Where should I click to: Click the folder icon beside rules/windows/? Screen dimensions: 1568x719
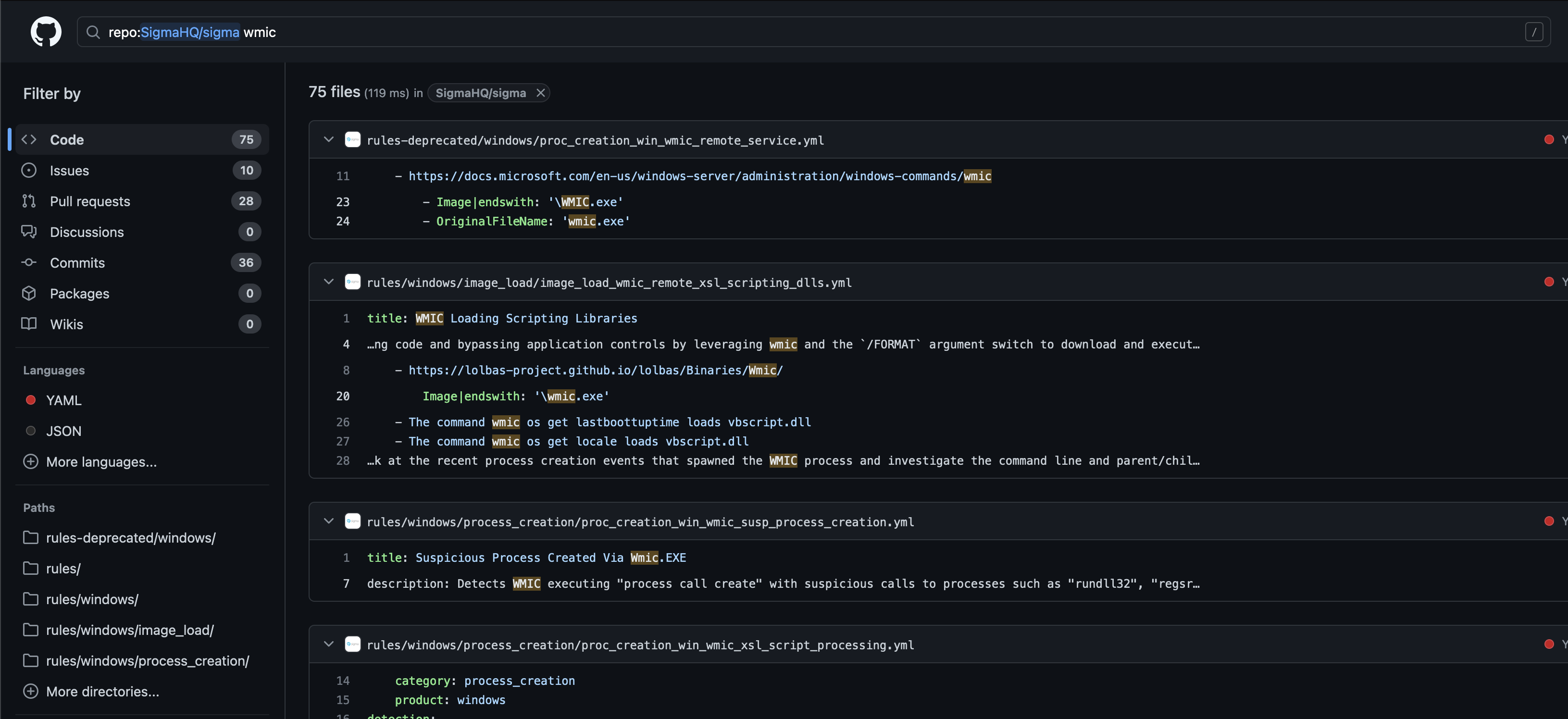[x=31, y=599]
